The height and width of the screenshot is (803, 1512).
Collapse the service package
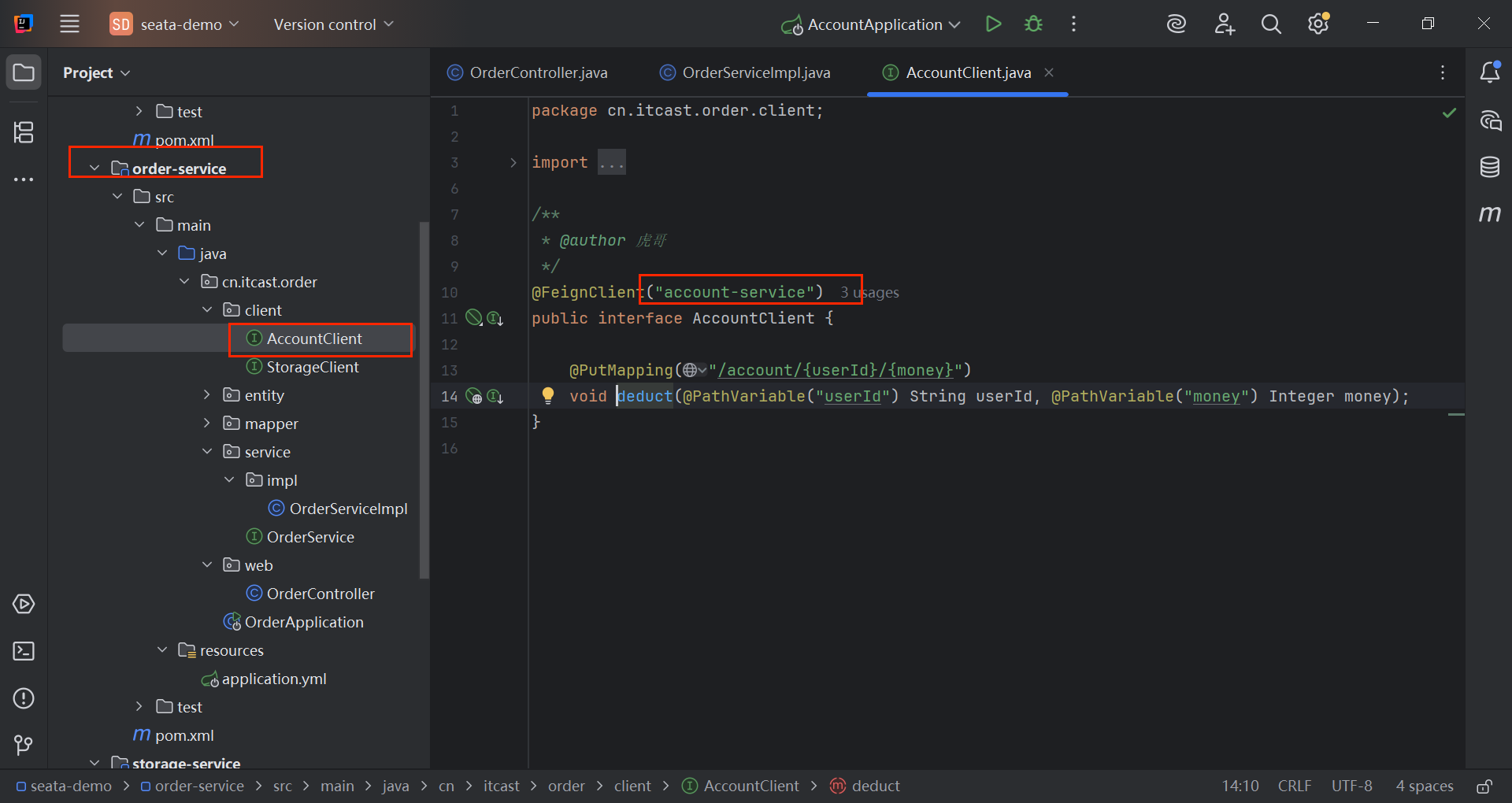click(207, 451)
